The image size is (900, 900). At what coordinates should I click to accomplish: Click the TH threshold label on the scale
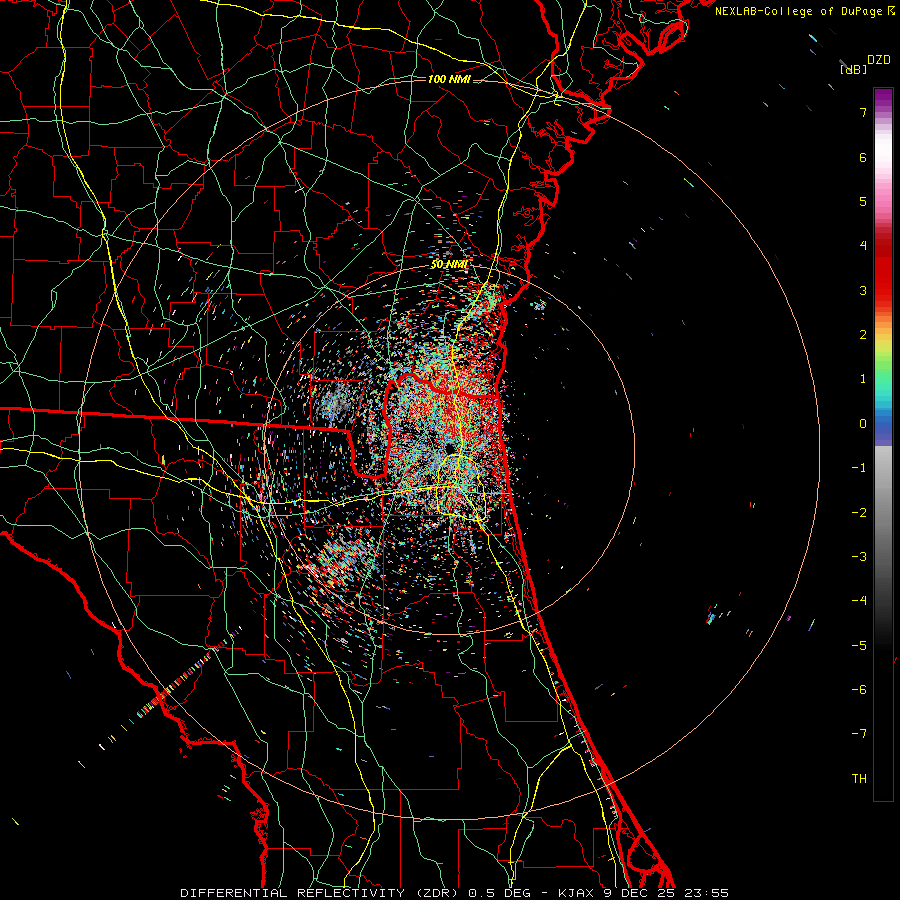tap(859, 778)
